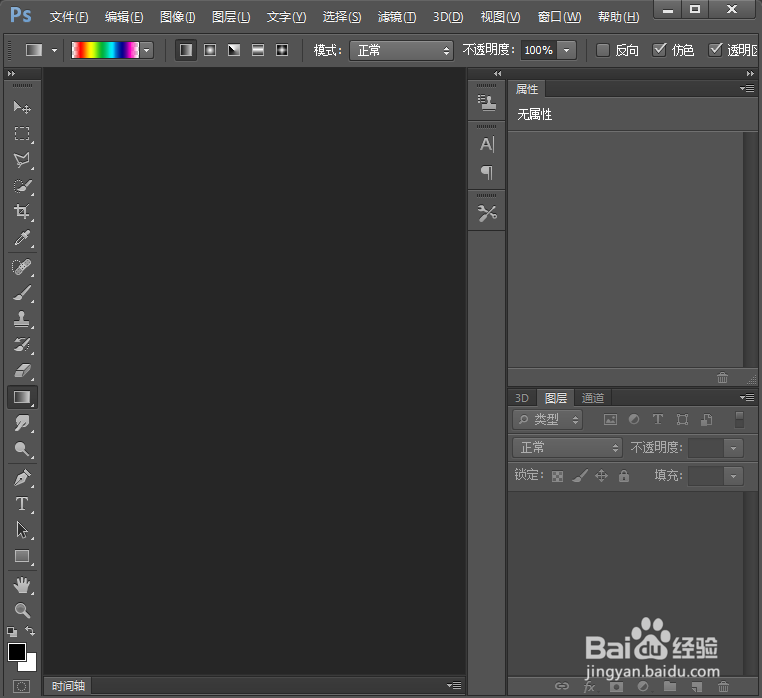This screenshot has height=698, width=762.
Task: Open the 编辑(E) menu
Action: [x=124, y=17]
